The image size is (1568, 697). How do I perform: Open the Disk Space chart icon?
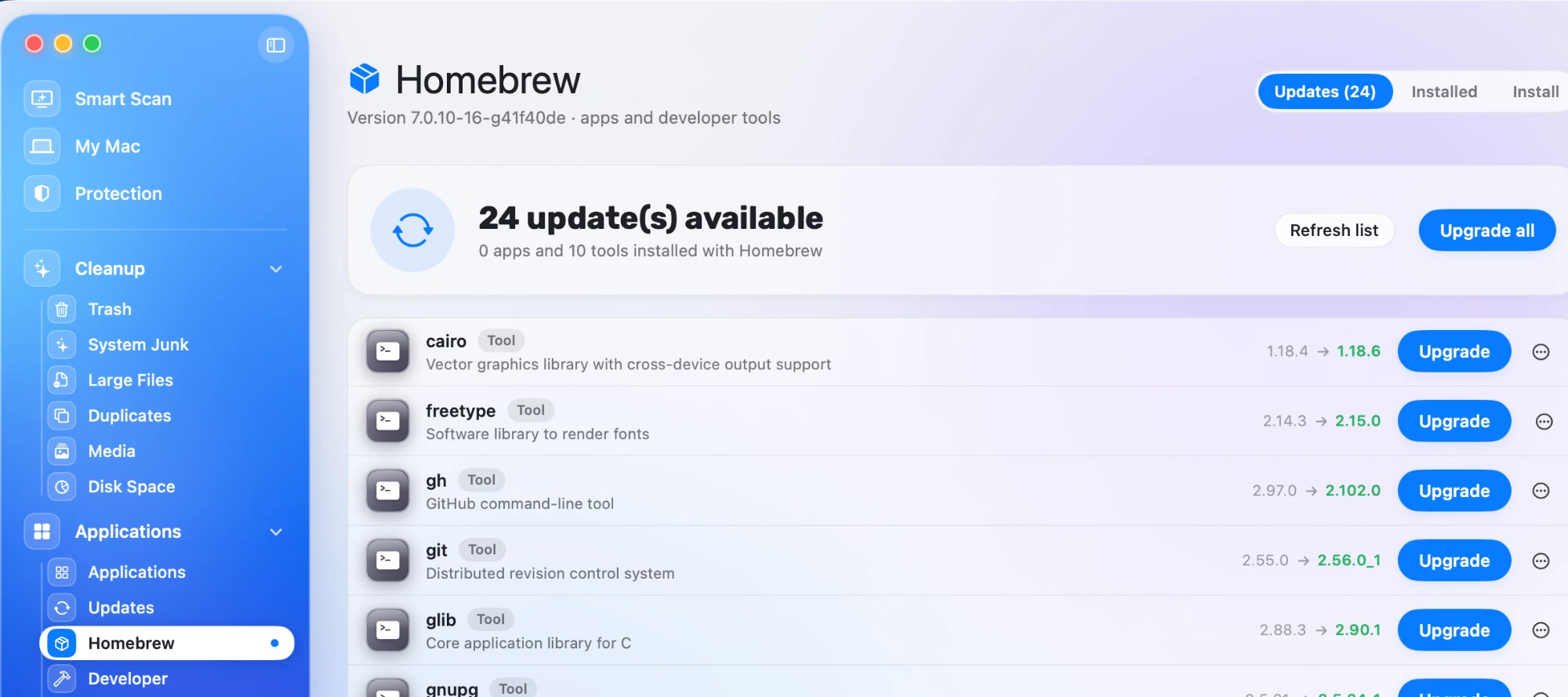pyautogui.click(x=62, y=487)
